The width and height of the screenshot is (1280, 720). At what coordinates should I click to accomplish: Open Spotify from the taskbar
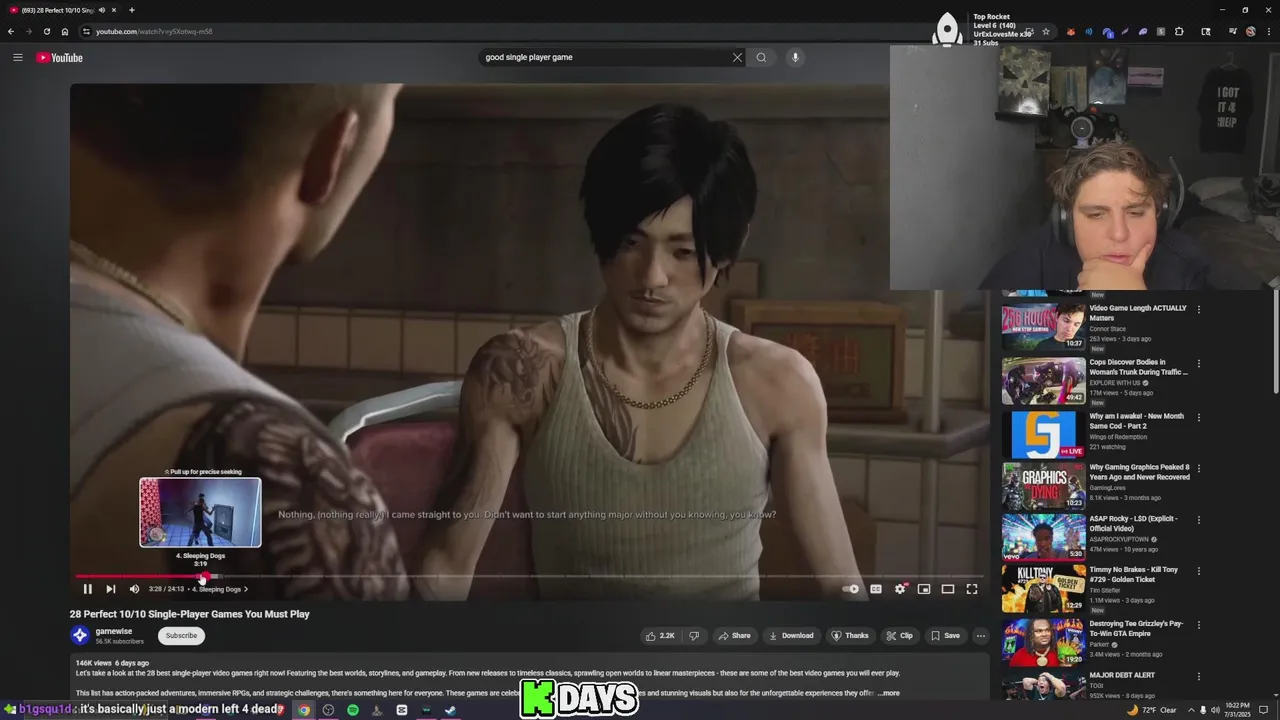coord(353,710)
